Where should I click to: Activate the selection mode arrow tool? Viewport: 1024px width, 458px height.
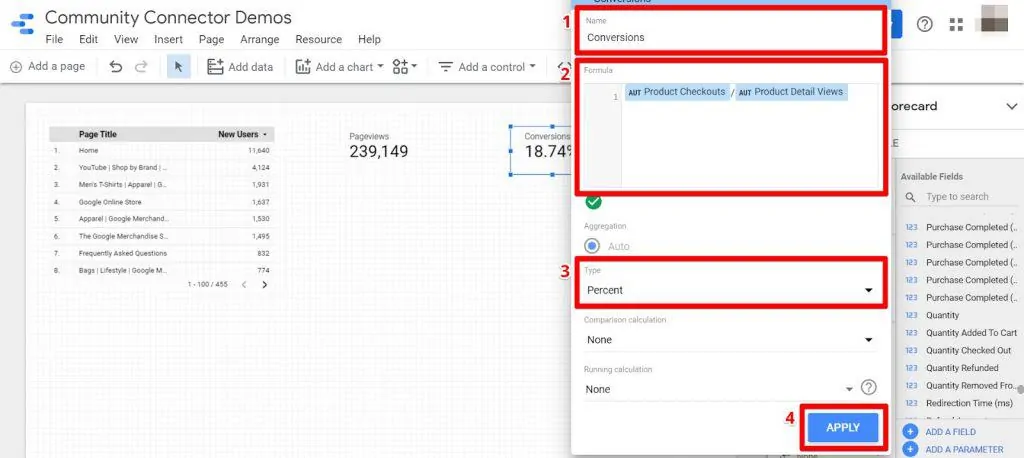[178, 67]
